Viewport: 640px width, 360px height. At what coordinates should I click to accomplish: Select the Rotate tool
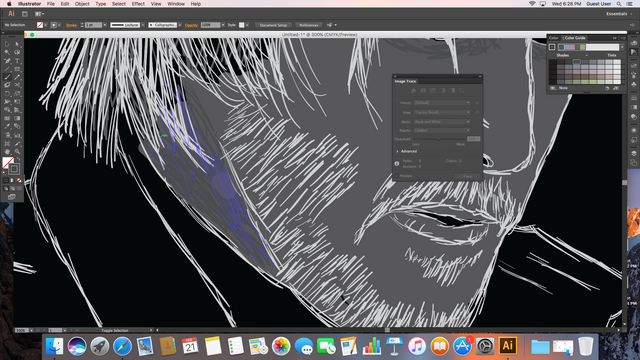(7, 93)
